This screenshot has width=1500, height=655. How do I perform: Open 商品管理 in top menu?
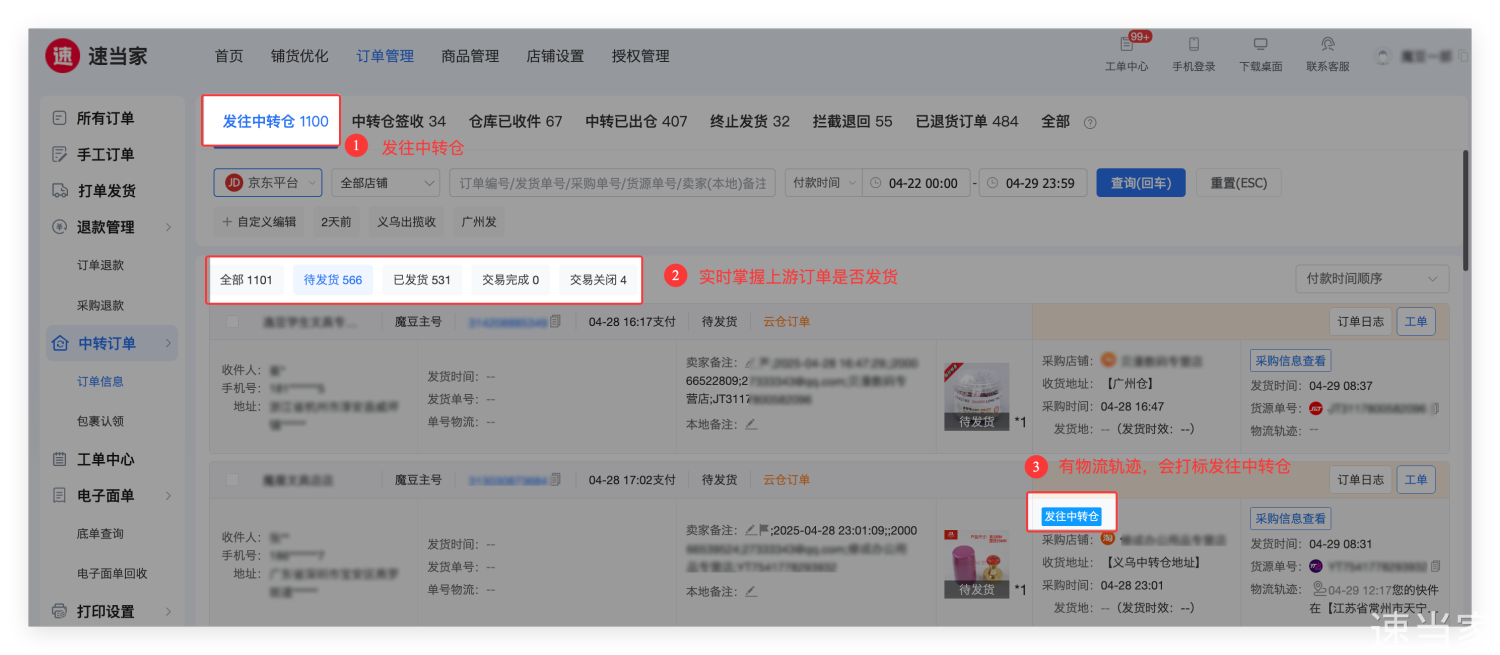coord(470,56)
